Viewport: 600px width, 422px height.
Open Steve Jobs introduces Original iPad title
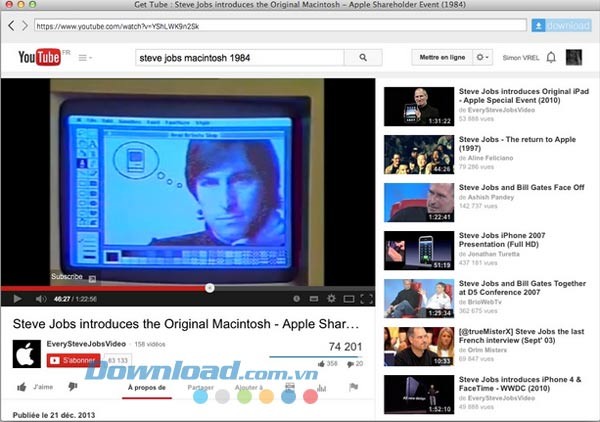[x=524, y=96]
